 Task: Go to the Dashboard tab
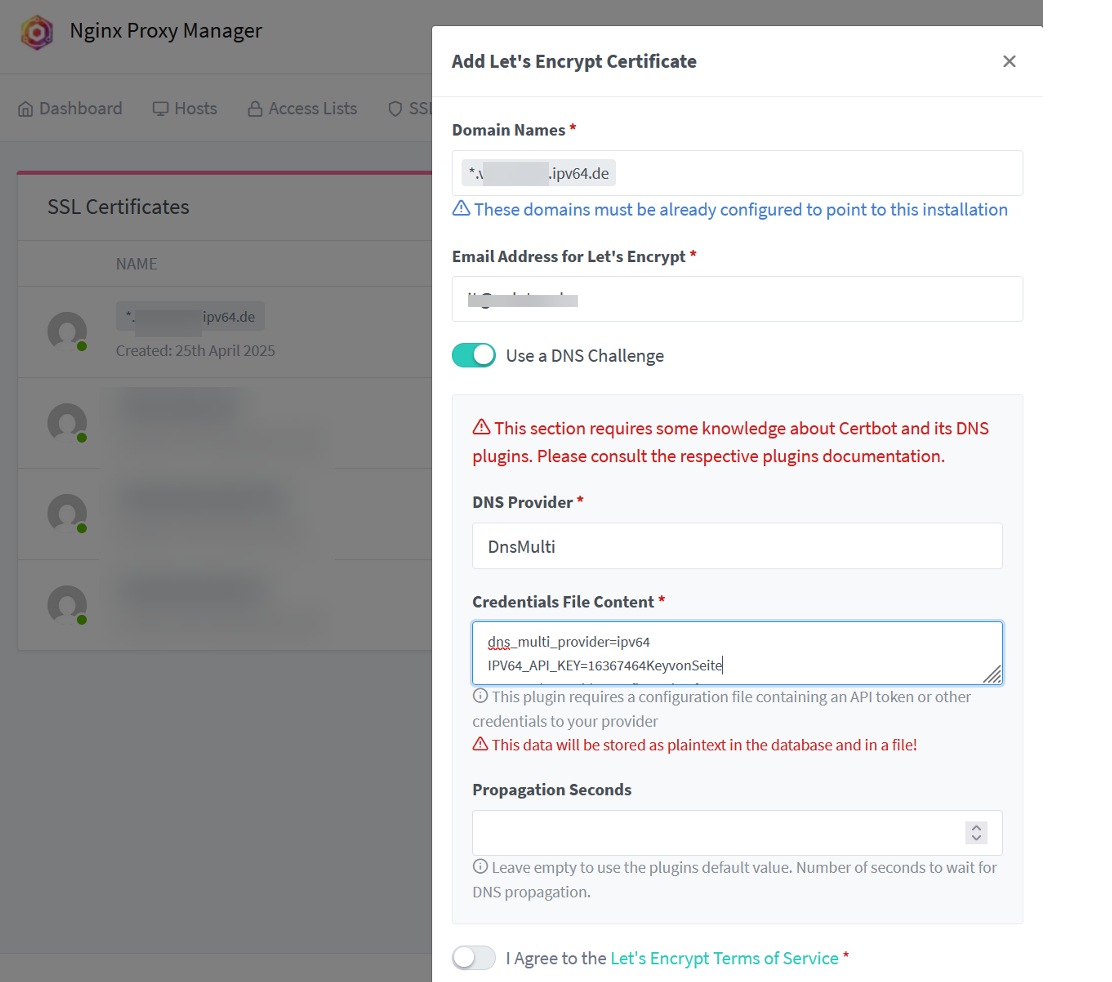coord(80,109)
